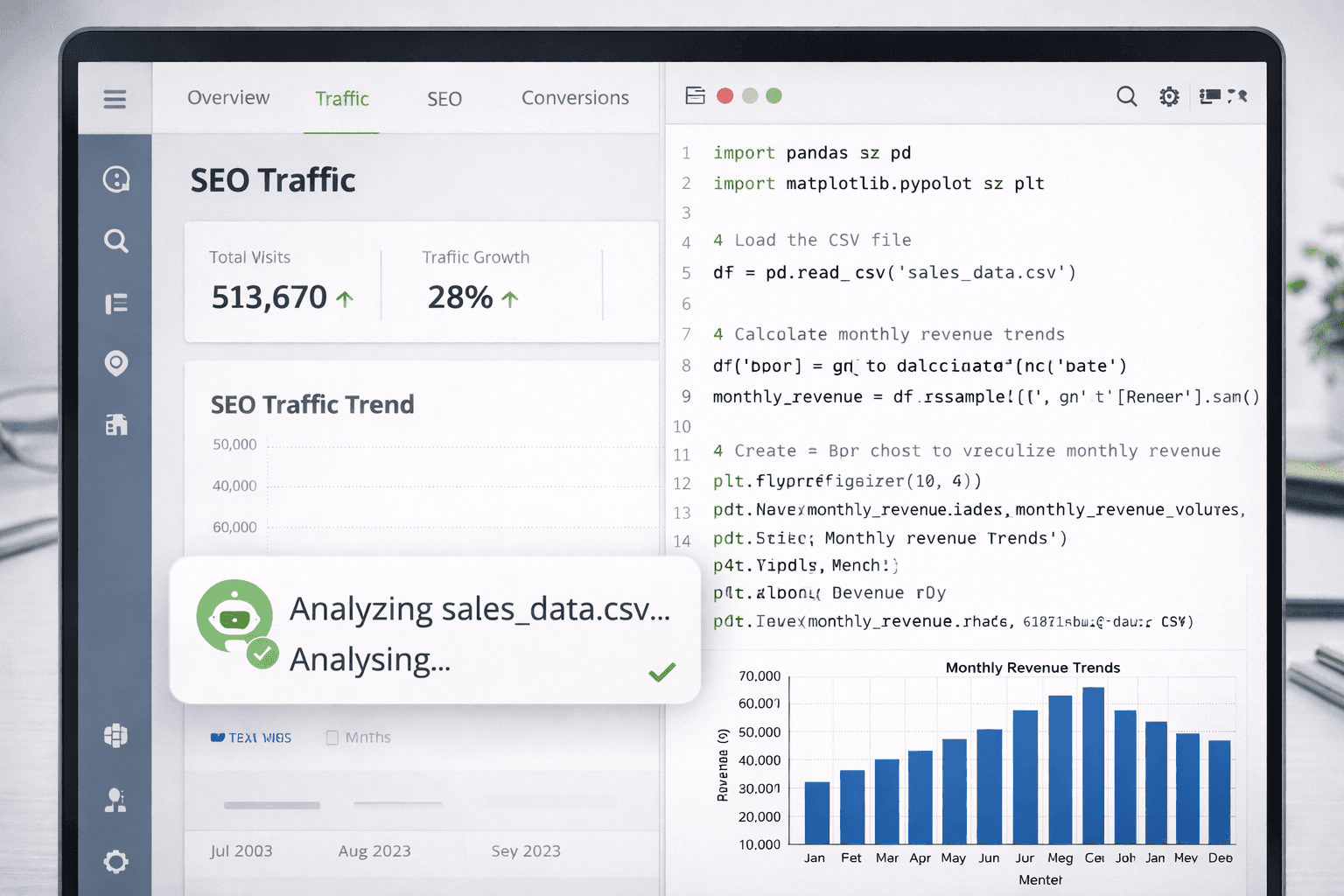Click the building icon in sidebar

tap(116, 424)
